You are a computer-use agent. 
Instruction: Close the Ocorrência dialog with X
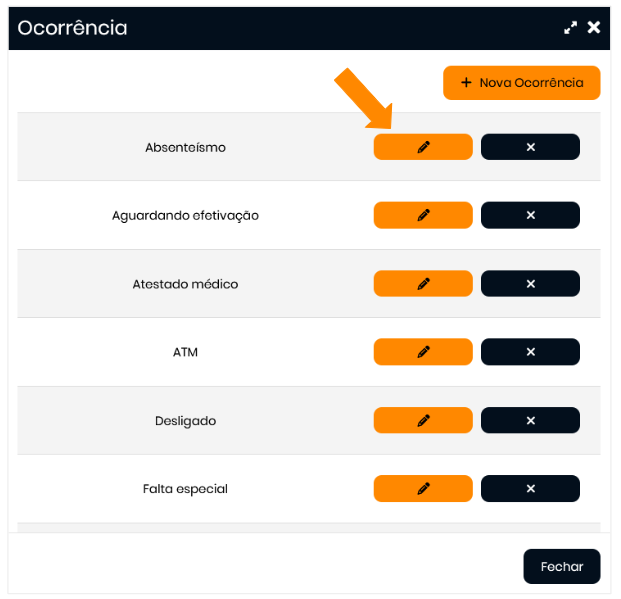pyautogui.click(x=594, y=27)
